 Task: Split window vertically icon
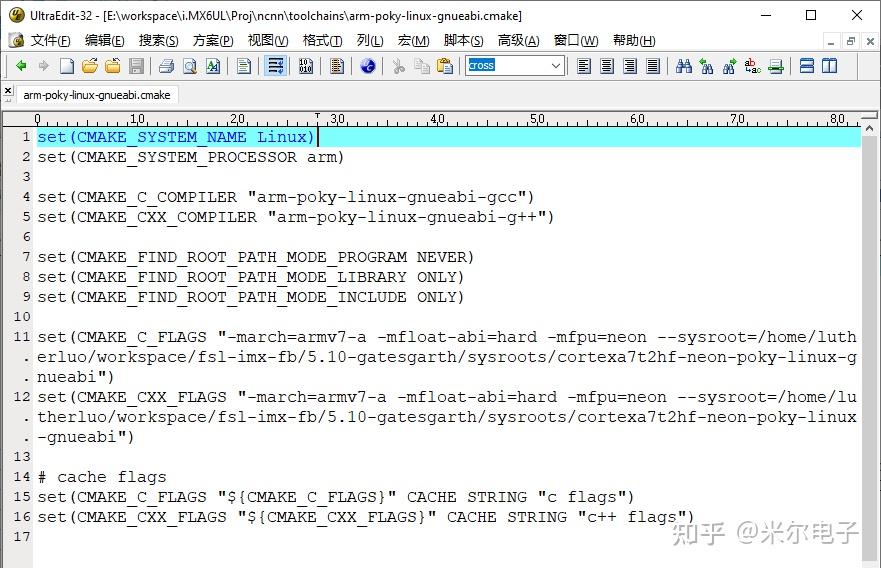point(830,66)
